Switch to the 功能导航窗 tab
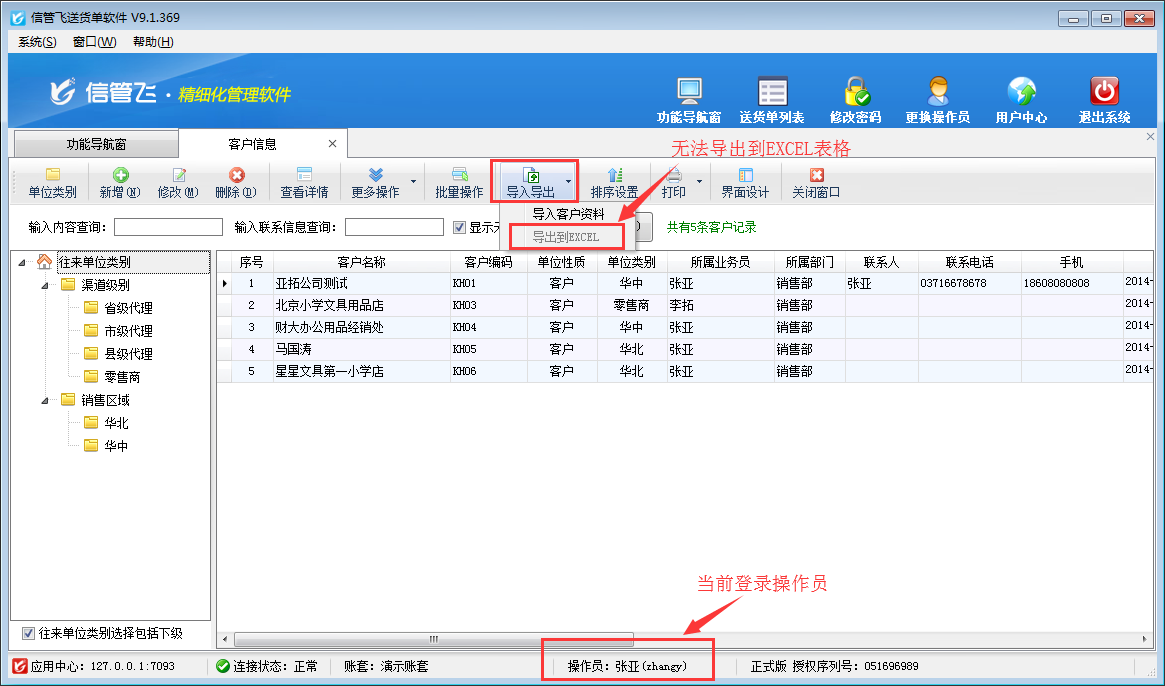The width and height of the screenshot is (1165, 686). point(96,144)
